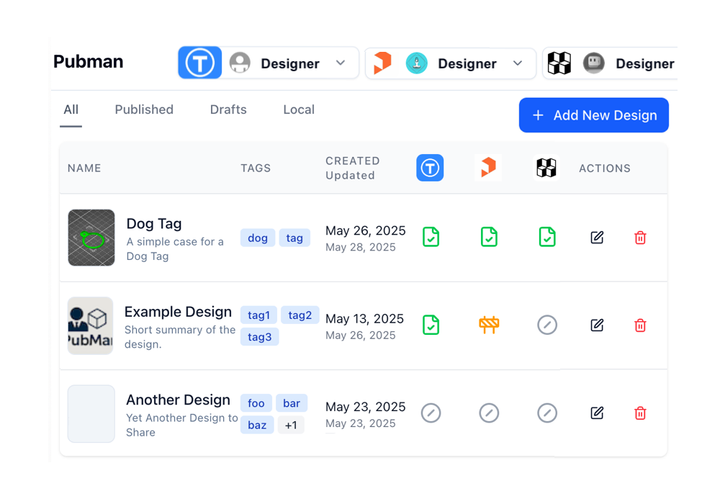Click the 'foo' tag chip
This screenshot has height=486, width=720.
[256, 403]
